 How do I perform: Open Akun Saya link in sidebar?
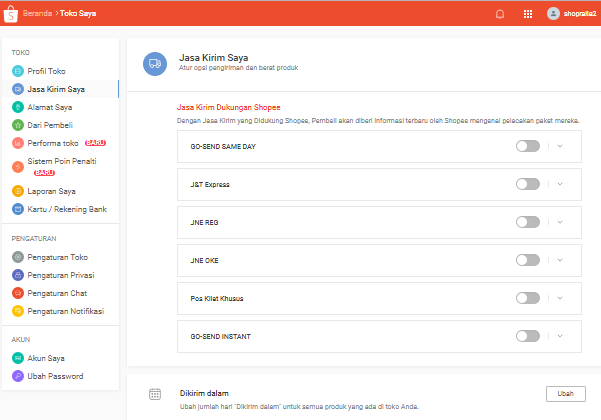[46, 358]
